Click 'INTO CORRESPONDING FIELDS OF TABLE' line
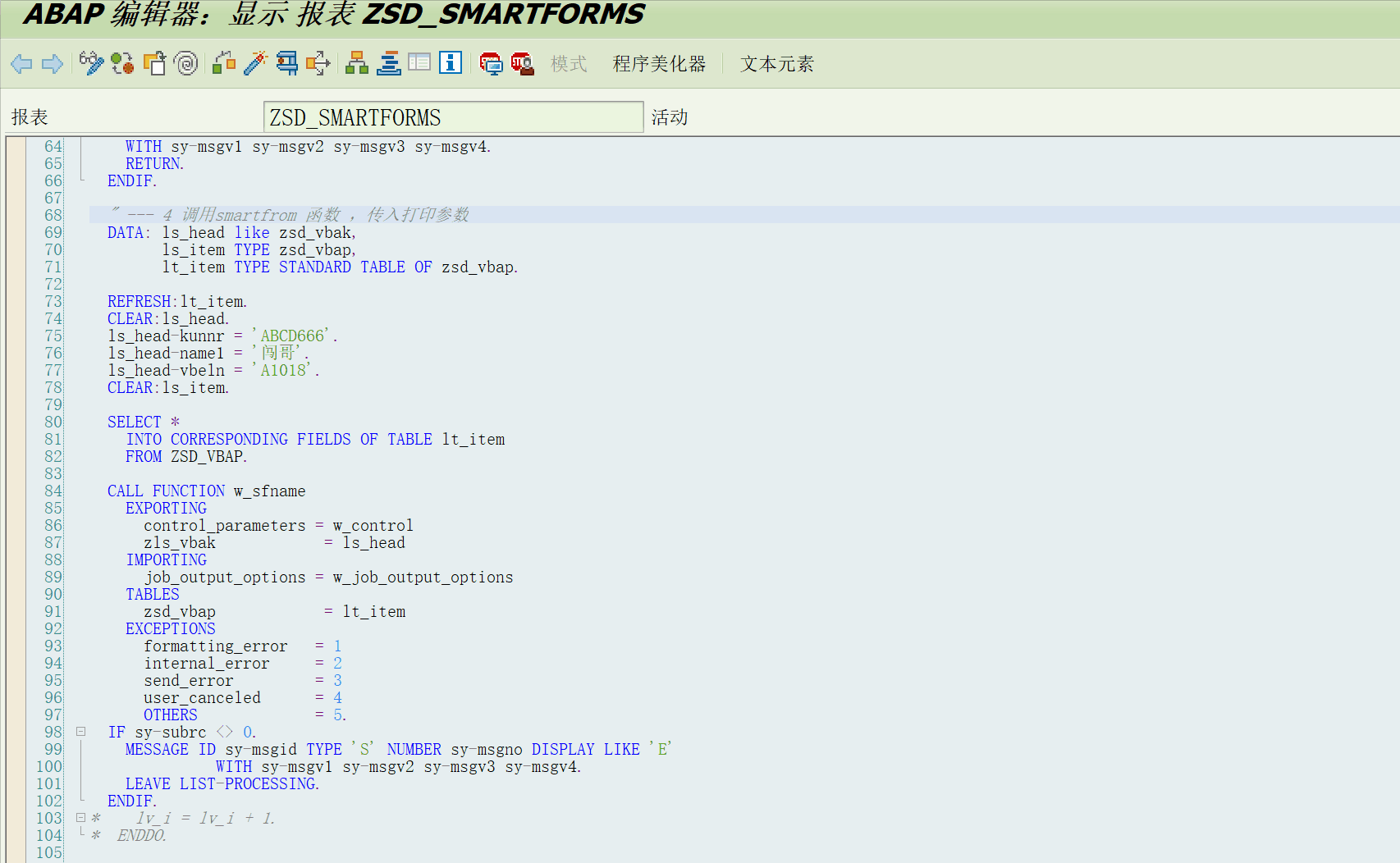Screen dimensions: 1400x863 tap(315, 439)
